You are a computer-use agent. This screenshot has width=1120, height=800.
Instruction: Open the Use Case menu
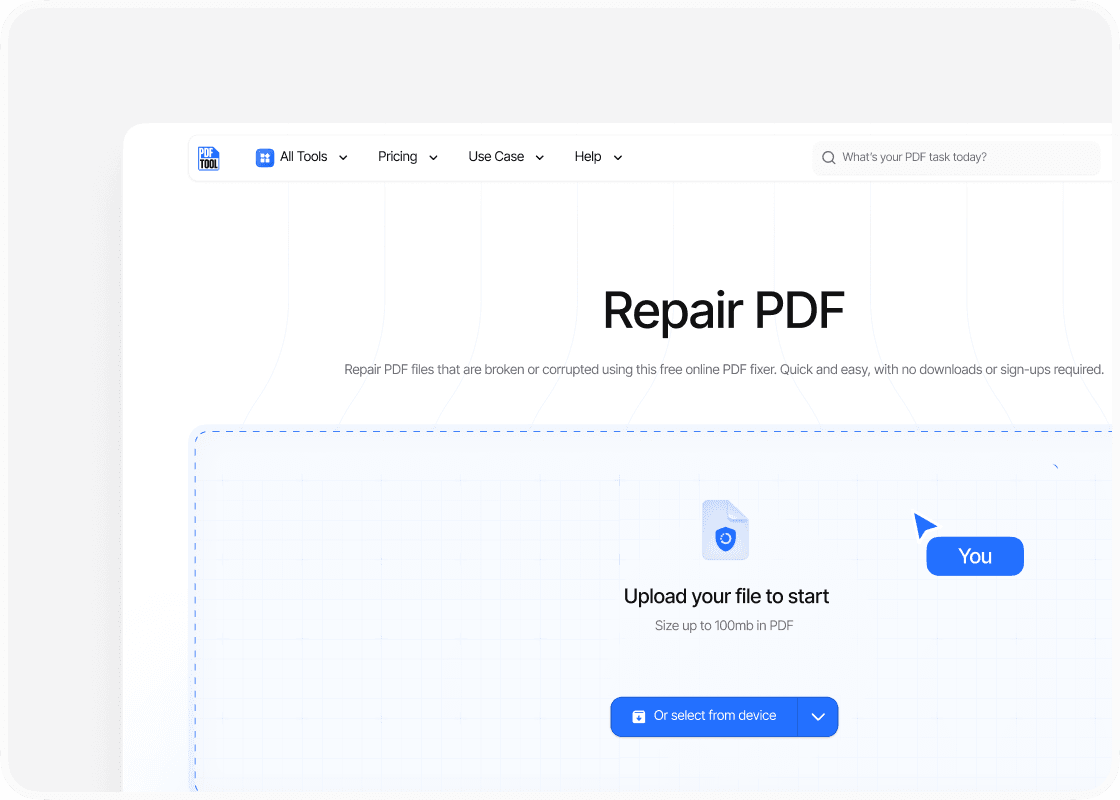tap(496, 157)
